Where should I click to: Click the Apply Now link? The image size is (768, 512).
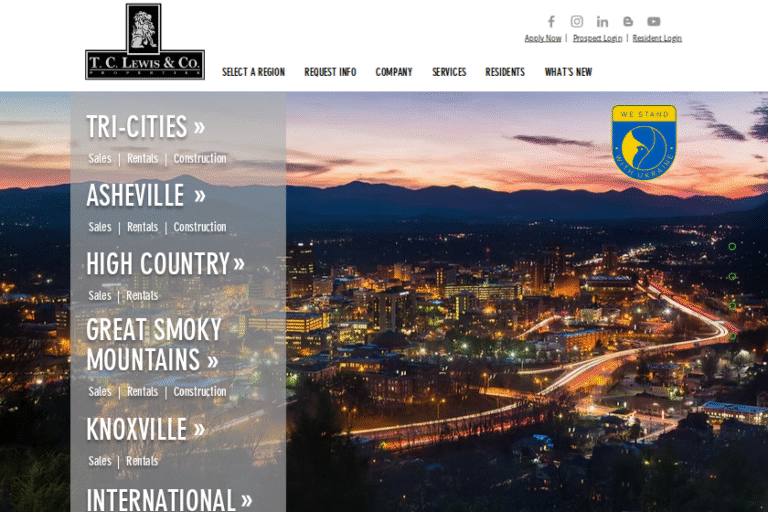tap(542, 38)
